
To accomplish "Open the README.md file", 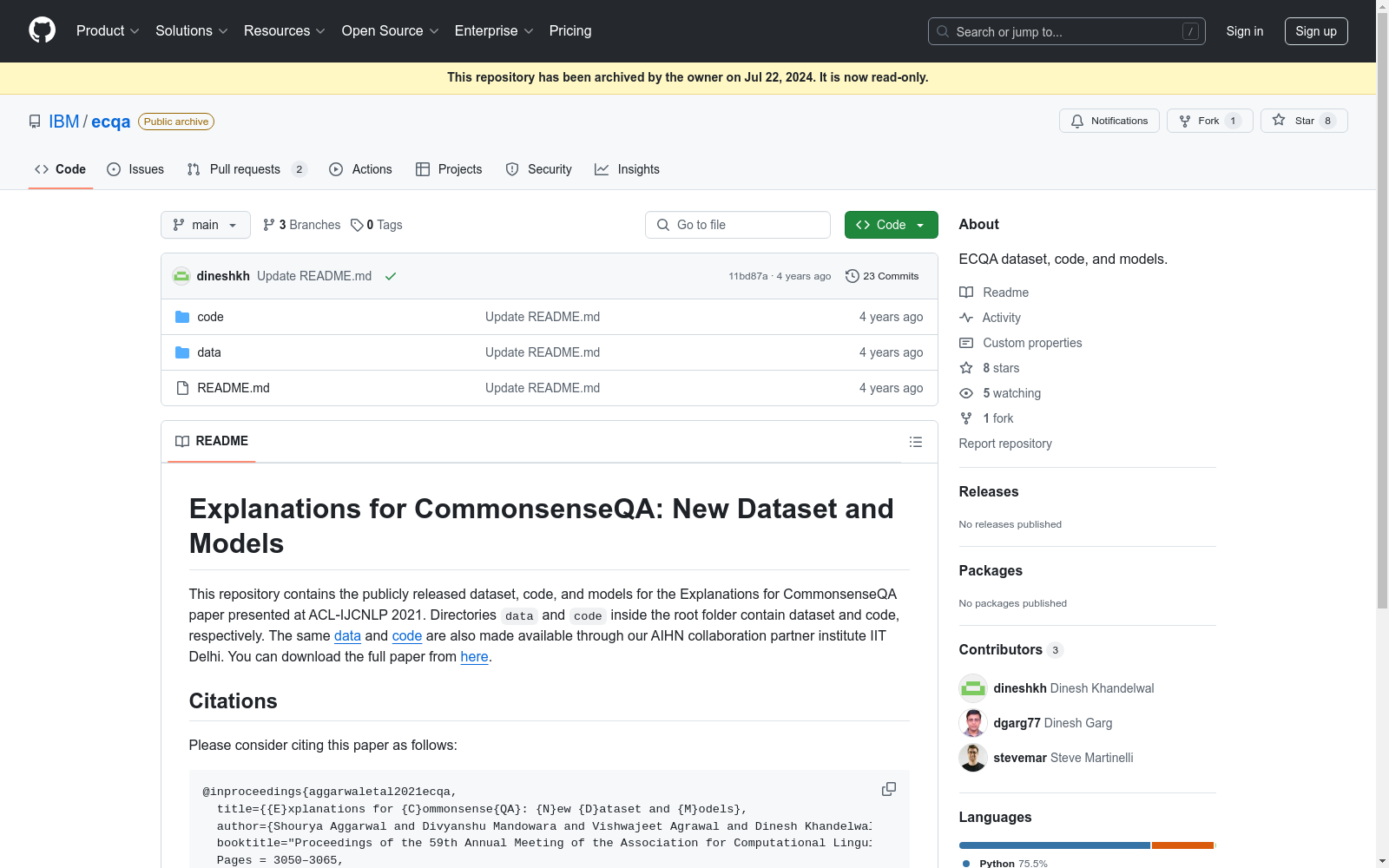I will point(234,388).
